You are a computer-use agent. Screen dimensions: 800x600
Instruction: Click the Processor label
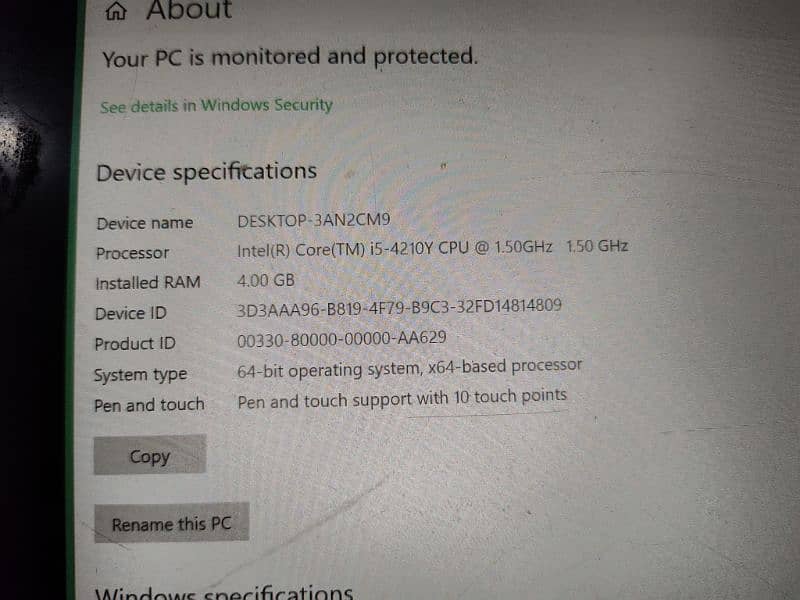click(x=133, y=253)
